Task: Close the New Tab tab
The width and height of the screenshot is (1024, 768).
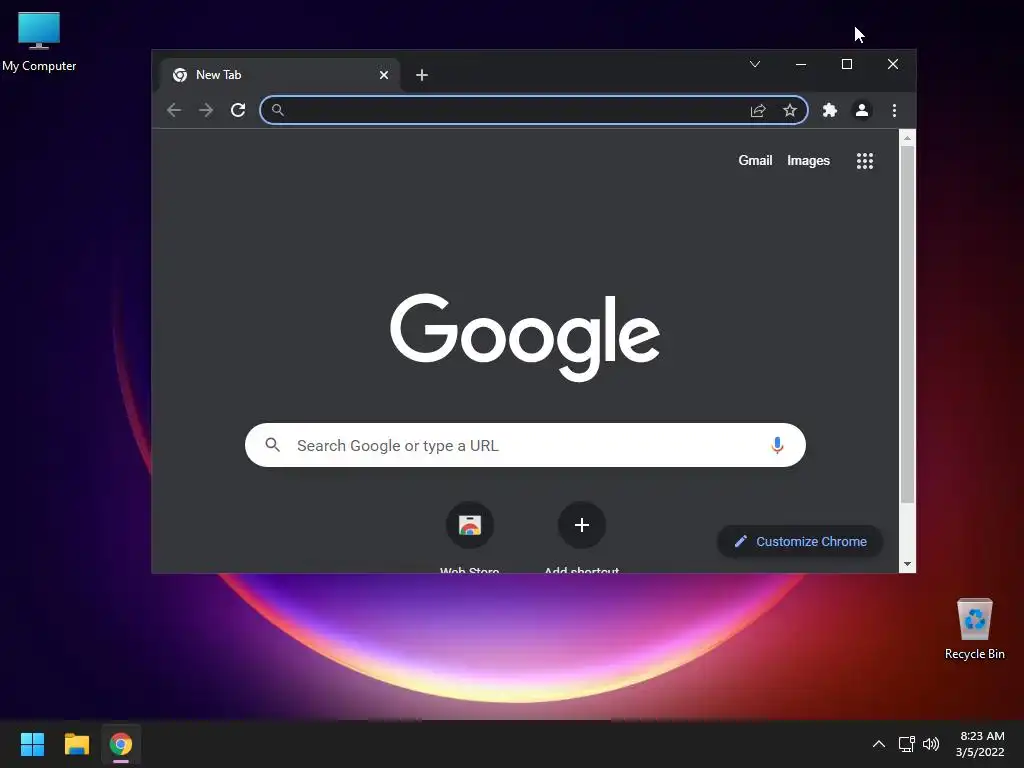Action: click(x=384, y=75)
